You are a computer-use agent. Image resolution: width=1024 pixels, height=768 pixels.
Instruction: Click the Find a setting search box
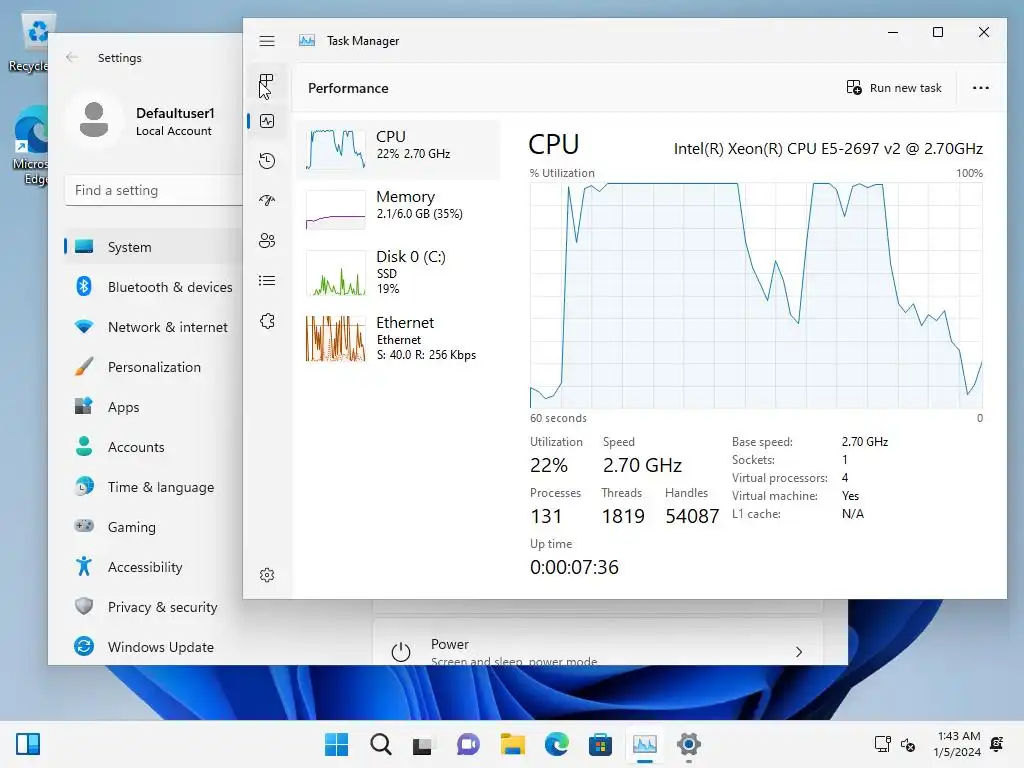[x=154, y=190]
